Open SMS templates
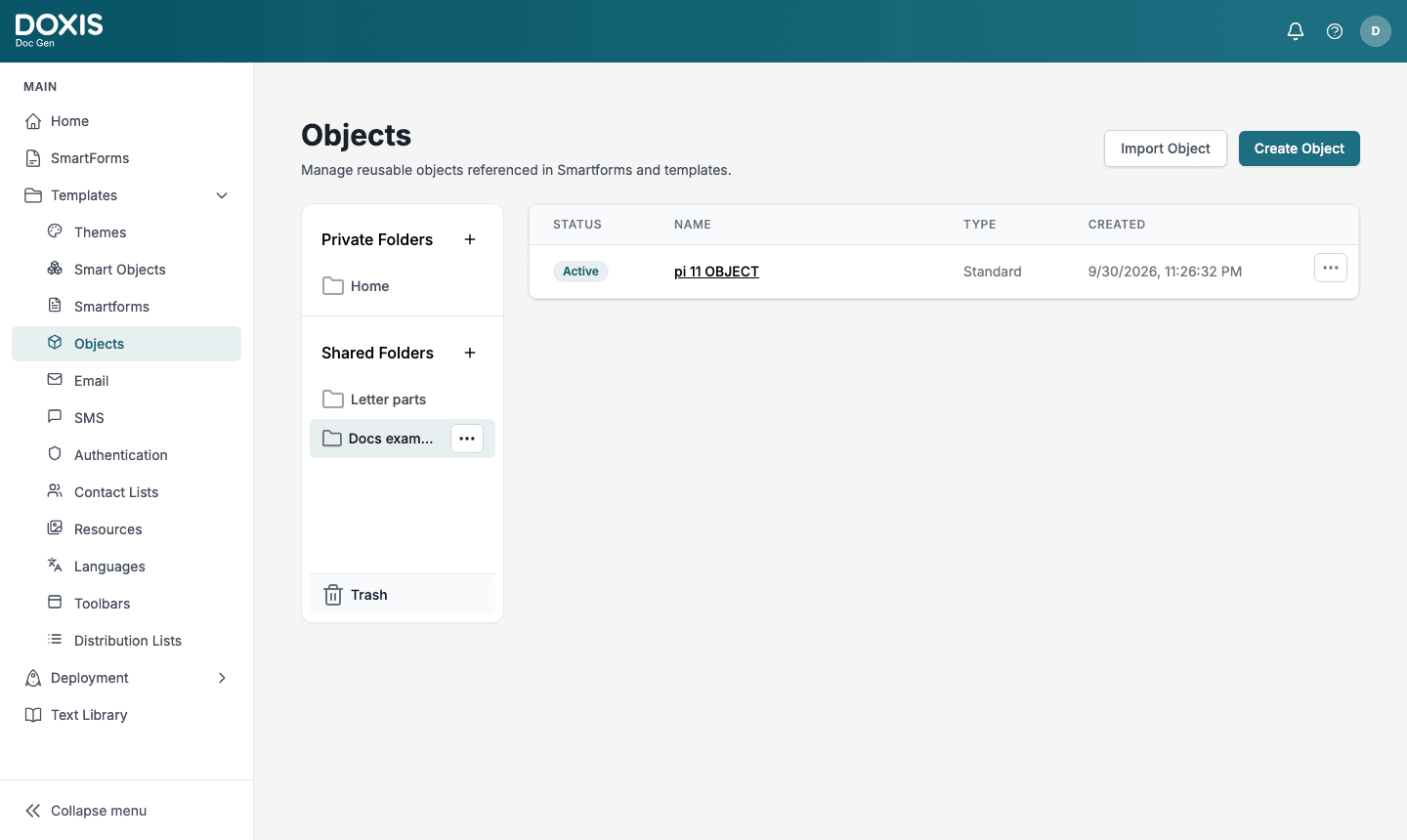 (x=127, y=418)
